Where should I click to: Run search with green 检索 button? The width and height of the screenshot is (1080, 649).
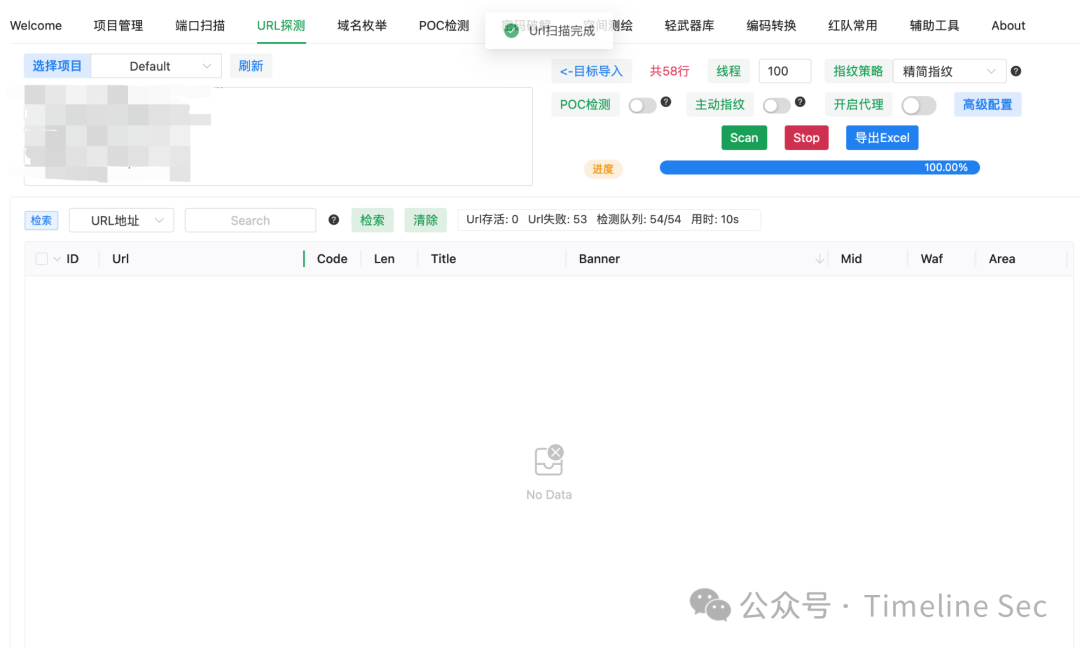click(x=372, y=220)
